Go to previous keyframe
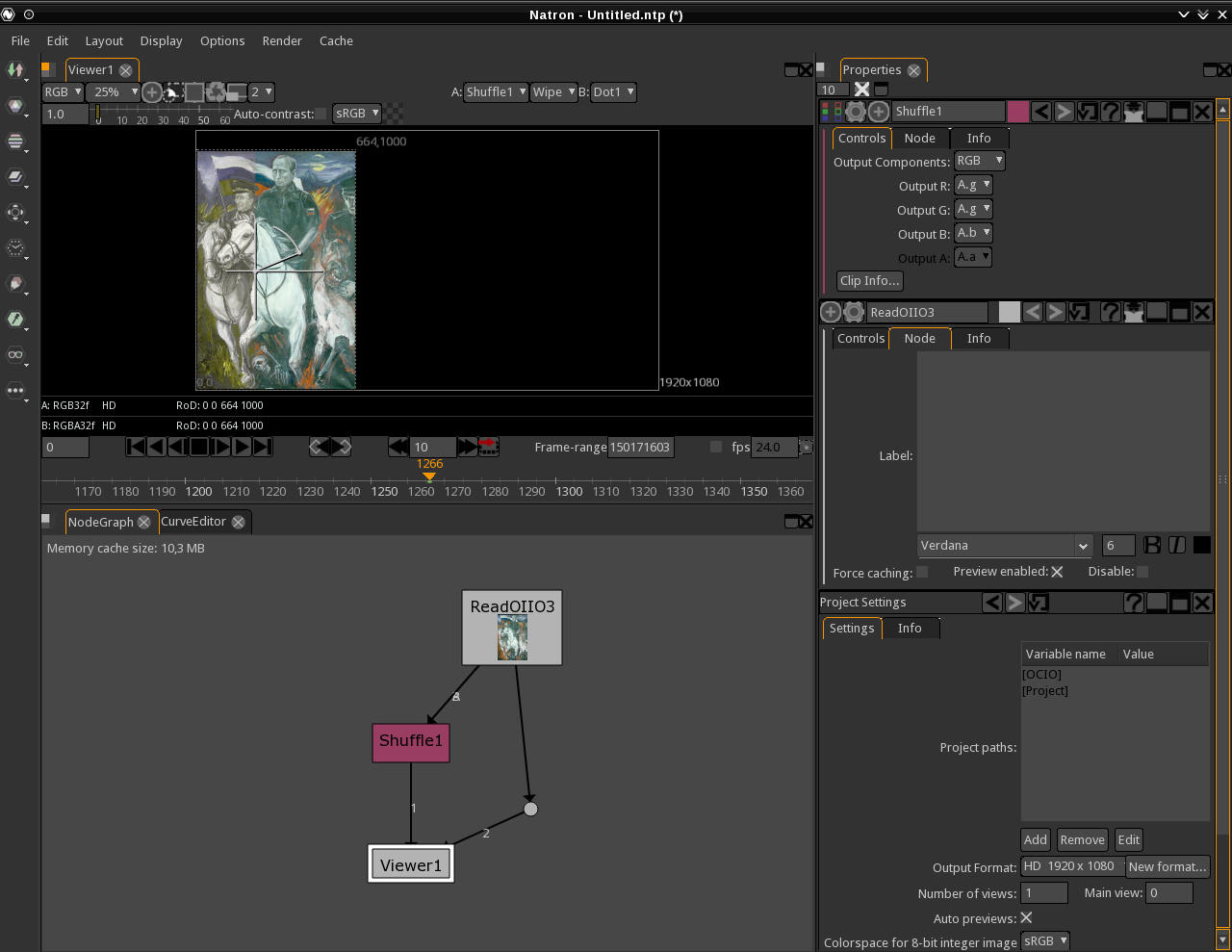The height and width of the screenshot is (952, 1232). 320,447
